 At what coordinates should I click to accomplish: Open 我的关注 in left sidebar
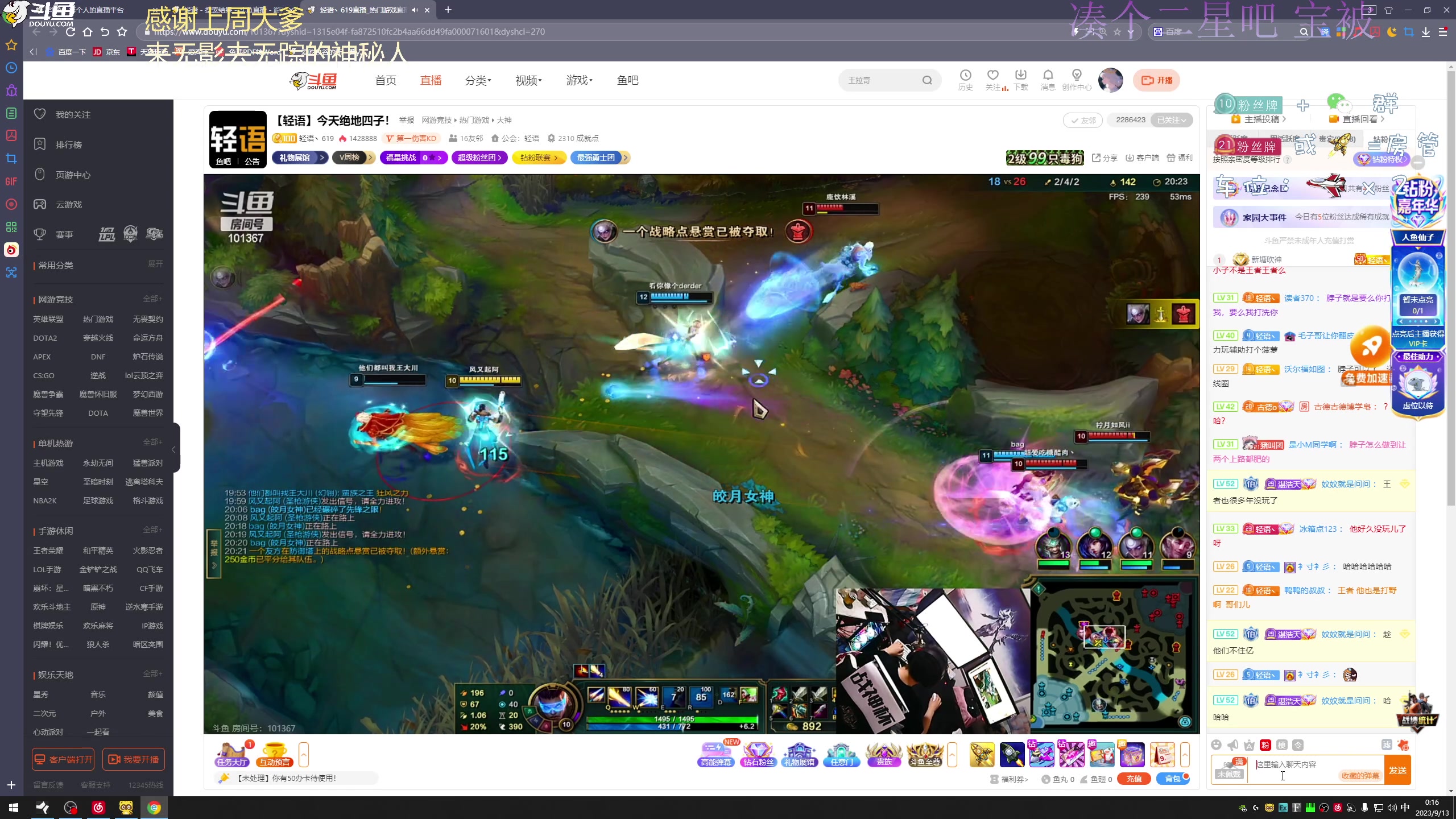tap(73, 114)
